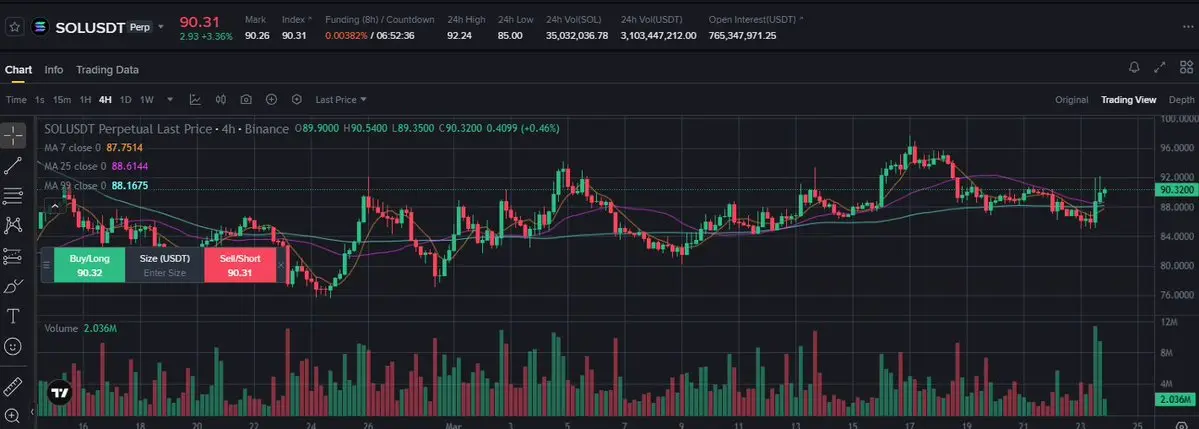Select the 15m interval
Viewport: 1199px width, 429px height.
62,99
